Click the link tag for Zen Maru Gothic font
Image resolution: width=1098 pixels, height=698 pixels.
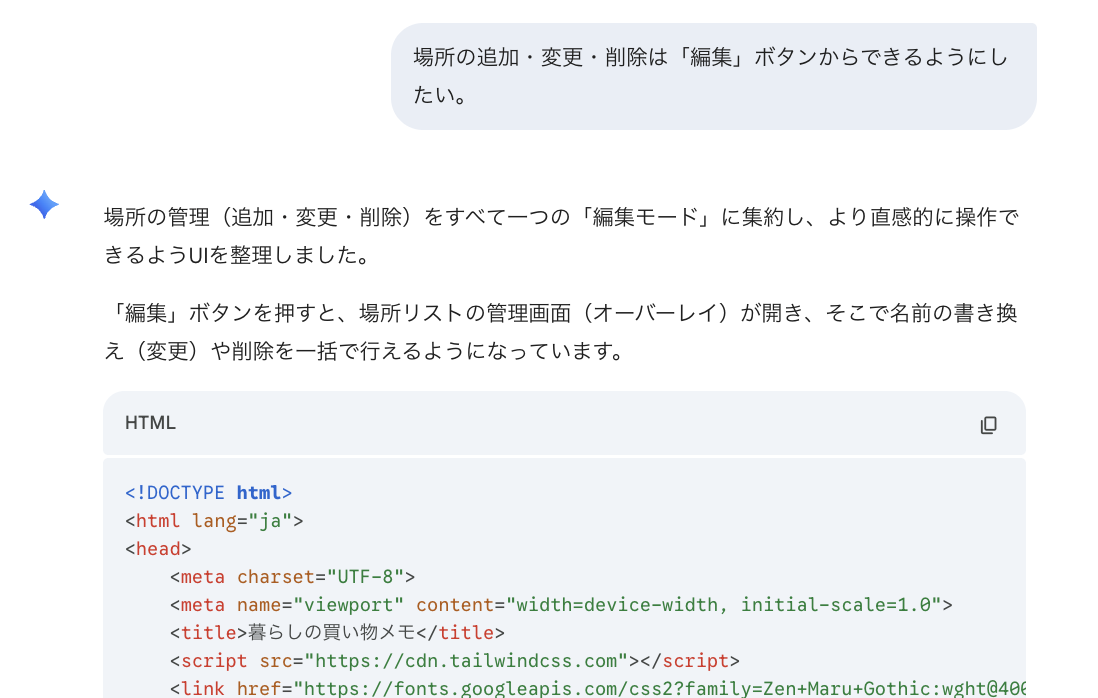(x=600, y=688)
